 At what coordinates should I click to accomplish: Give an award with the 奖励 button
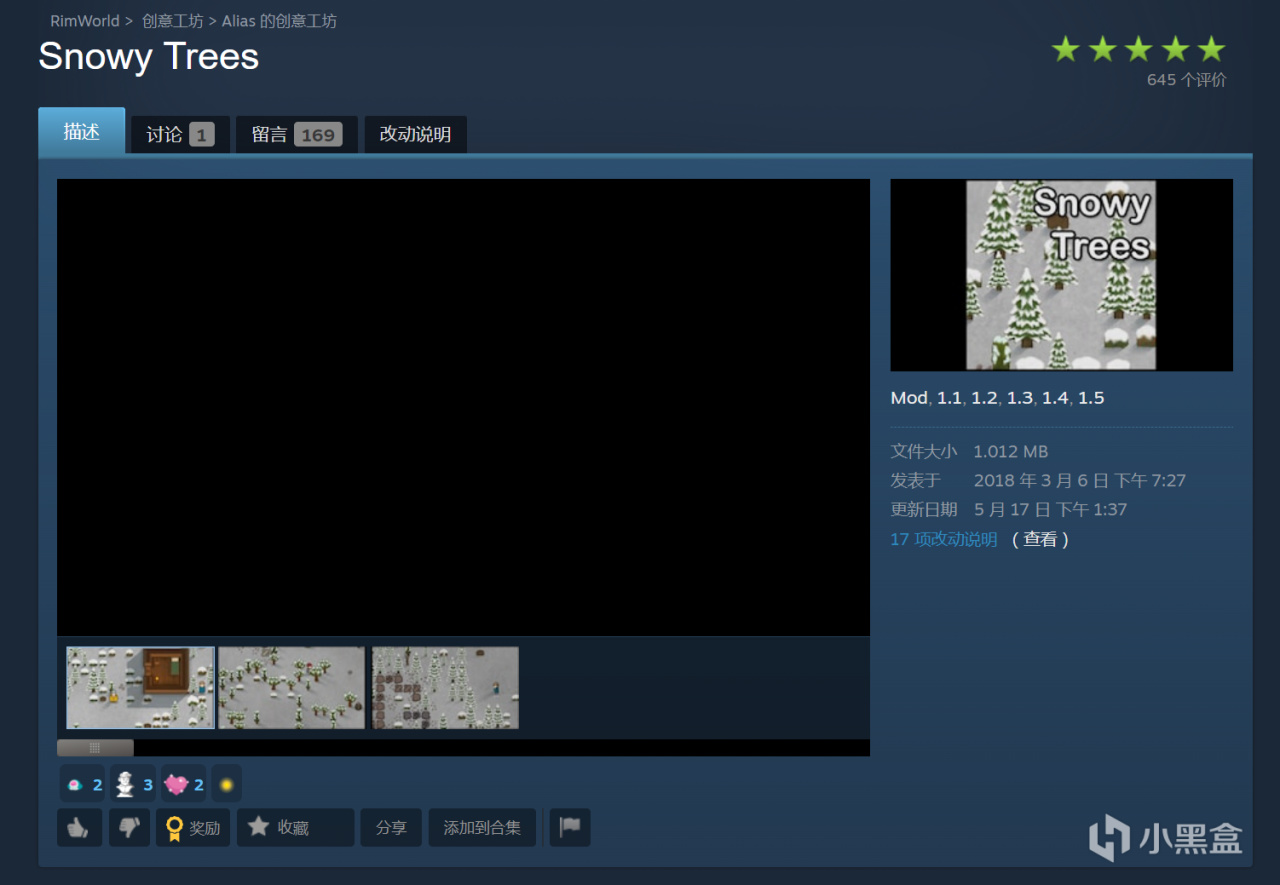coord(194,828)
